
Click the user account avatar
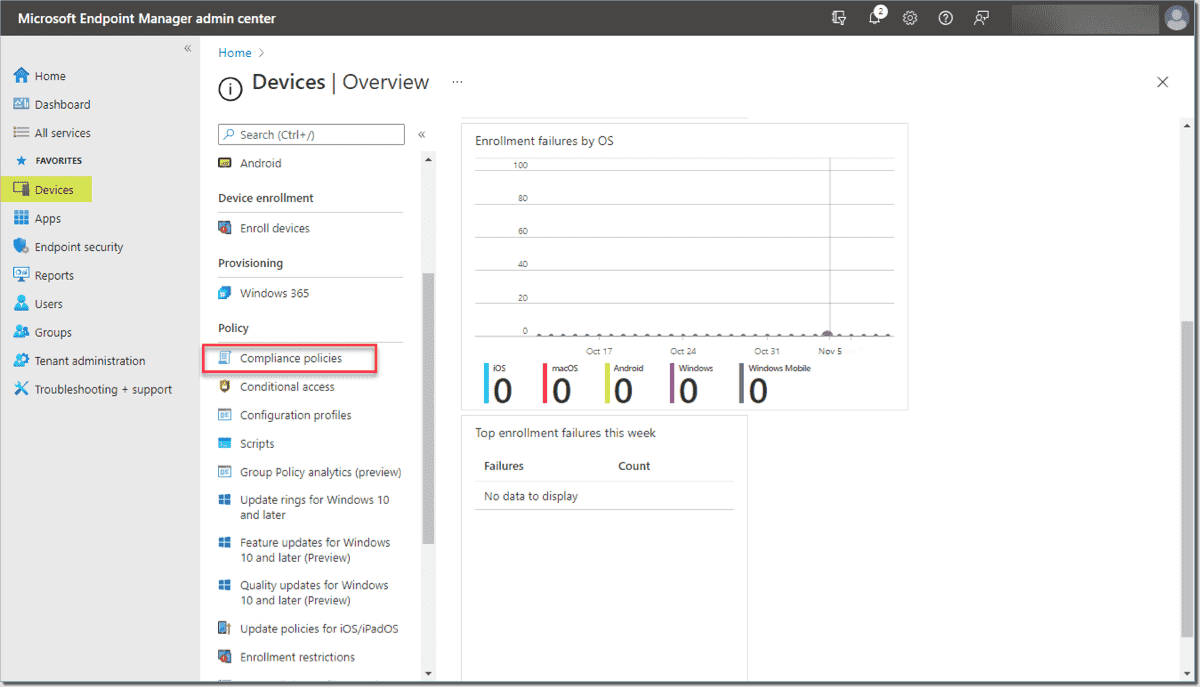pyautogui.click(x=1176, y=18)
